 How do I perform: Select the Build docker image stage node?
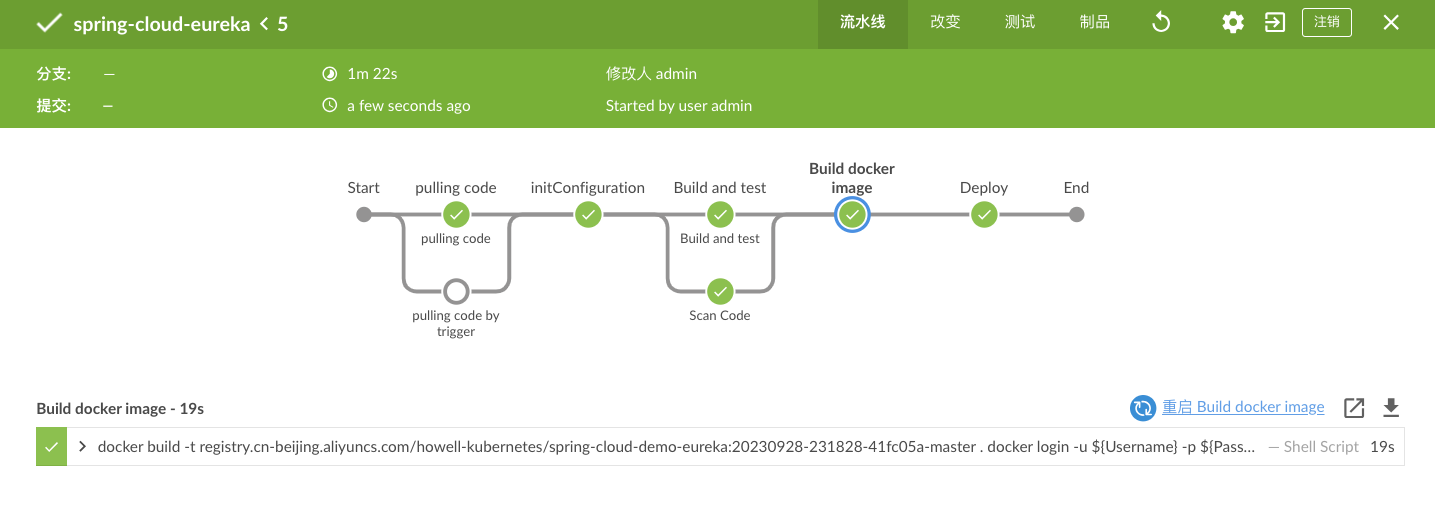point(852,214)
